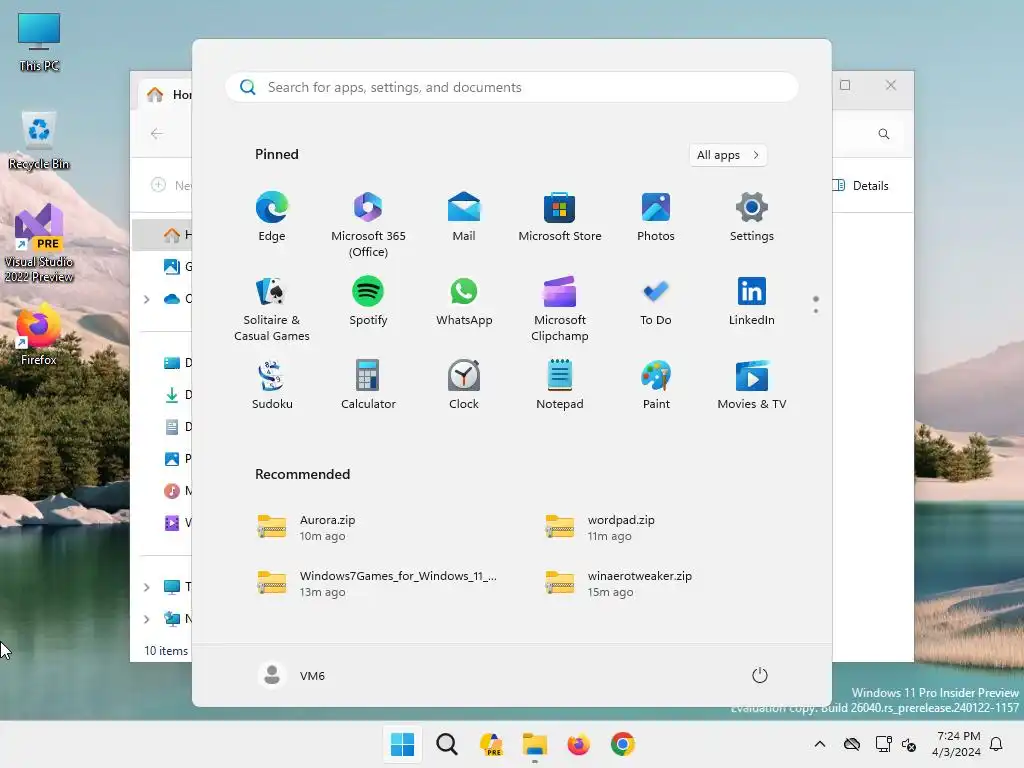Maximize the File Explorer window

[845, 85]
